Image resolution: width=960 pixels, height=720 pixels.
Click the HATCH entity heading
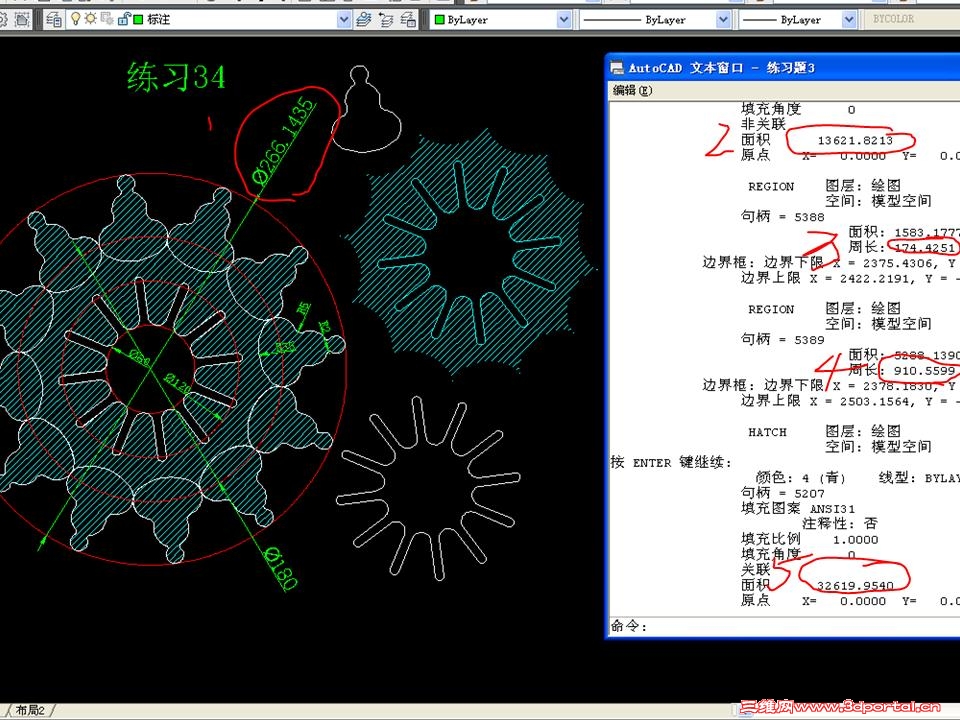pyautogui.click(x=767, y=432)
